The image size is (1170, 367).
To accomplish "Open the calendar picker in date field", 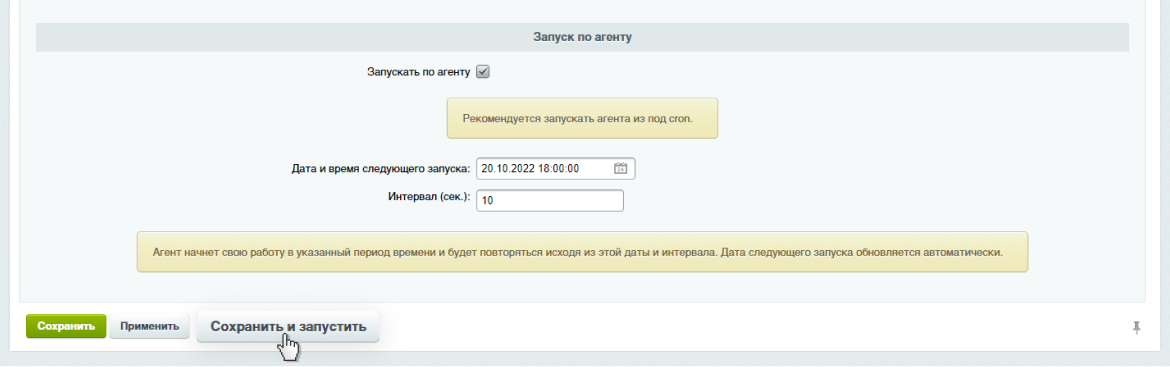I will click(x=620, y=169).
